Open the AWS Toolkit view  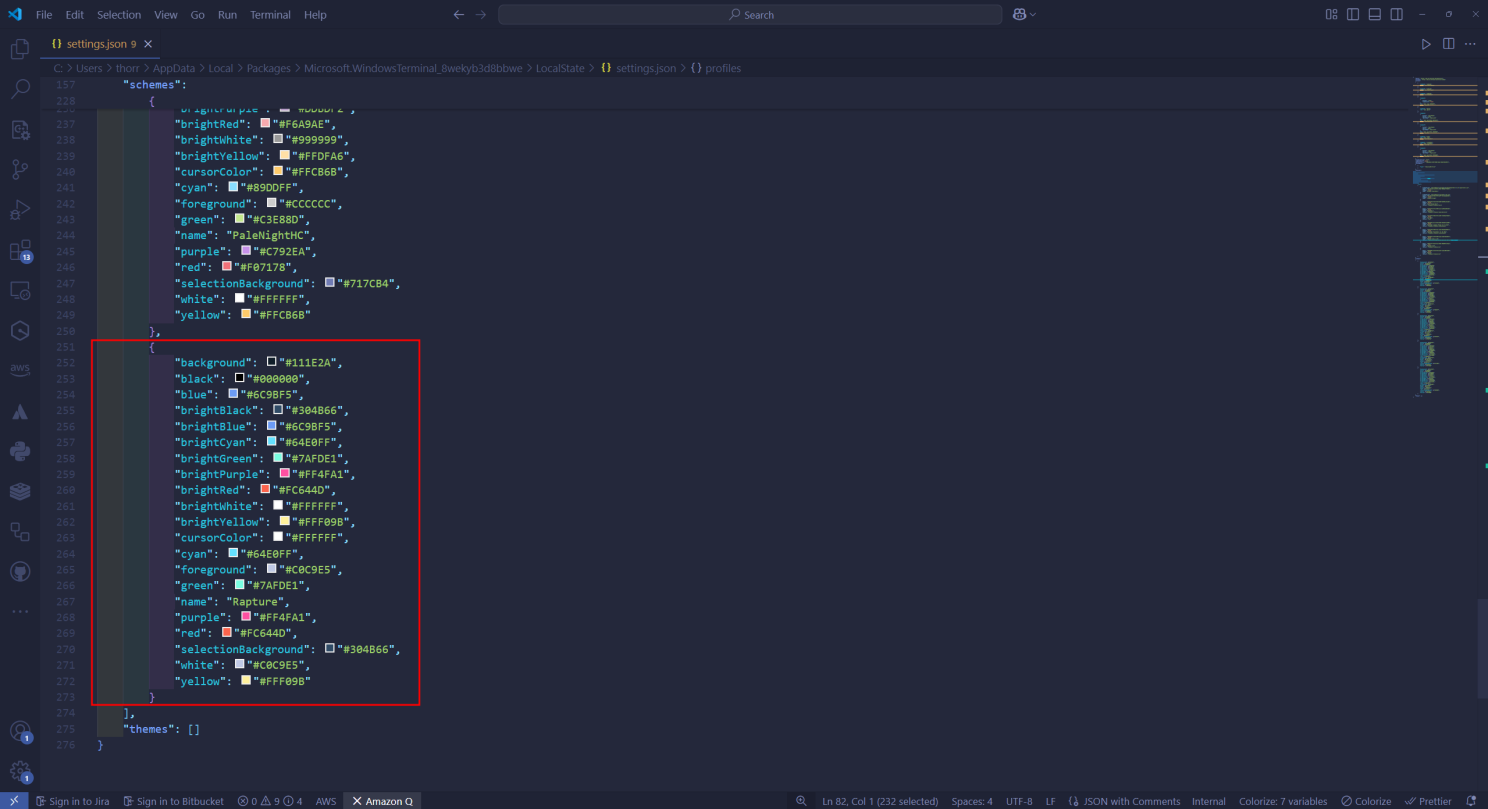20,370
